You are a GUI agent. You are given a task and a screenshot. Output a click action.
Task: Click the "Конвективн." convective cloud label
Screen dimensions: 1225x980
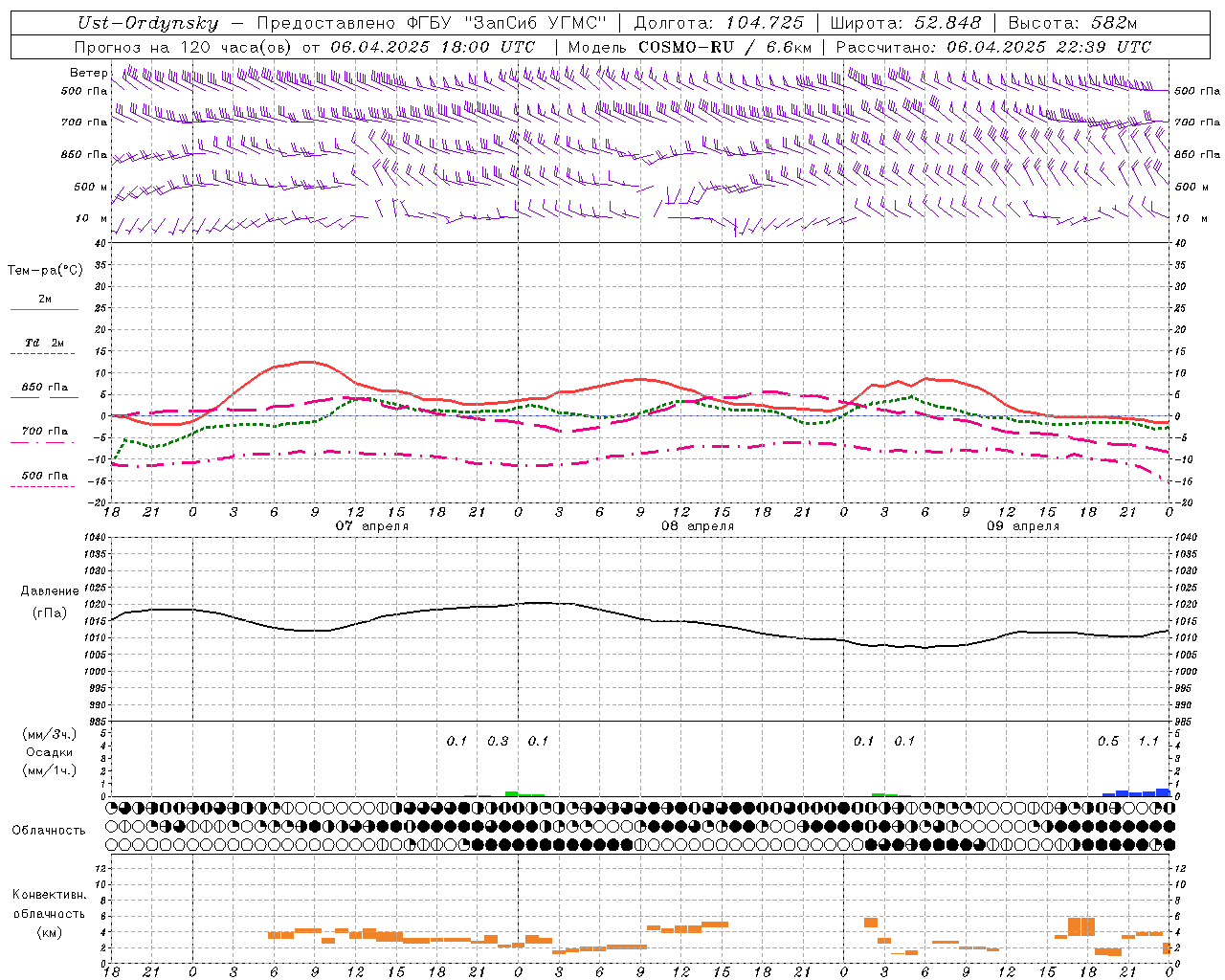click(49, 895)
